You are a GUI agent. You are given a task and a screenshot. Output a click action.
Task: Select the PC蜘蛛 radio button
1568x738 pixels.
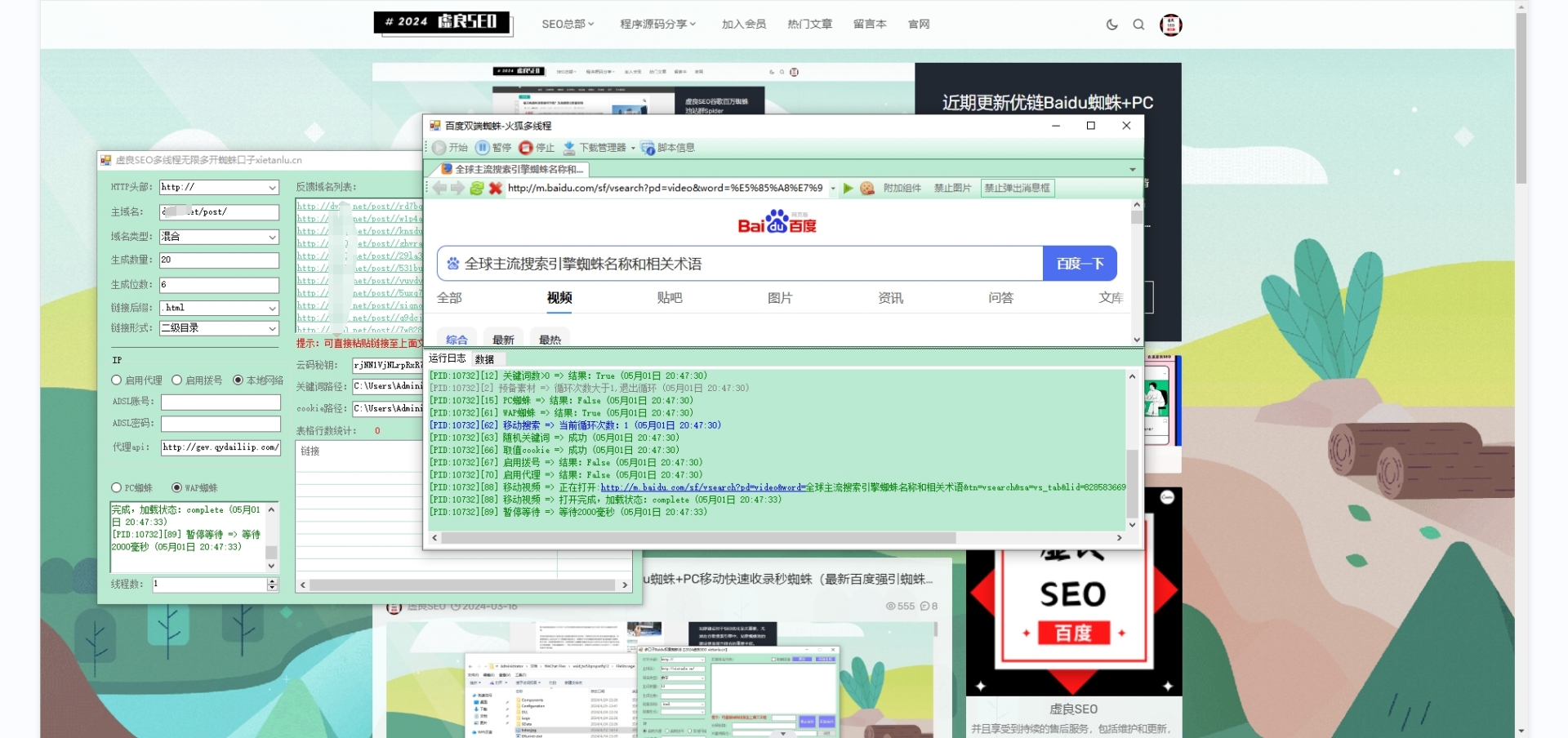pyautogui.click(x=116, y=488)
